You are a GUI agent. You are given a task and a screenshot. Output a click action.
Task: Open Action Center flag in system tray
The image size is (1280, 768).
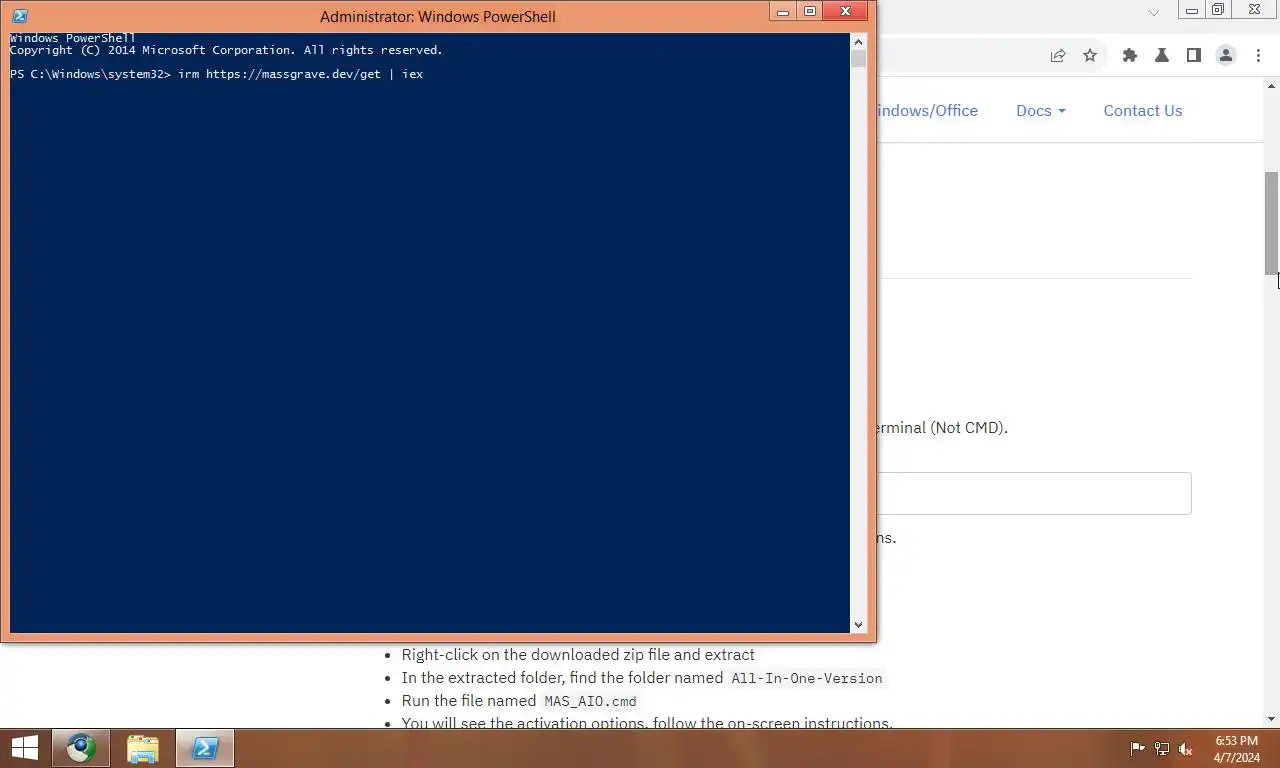(1137, 748)
